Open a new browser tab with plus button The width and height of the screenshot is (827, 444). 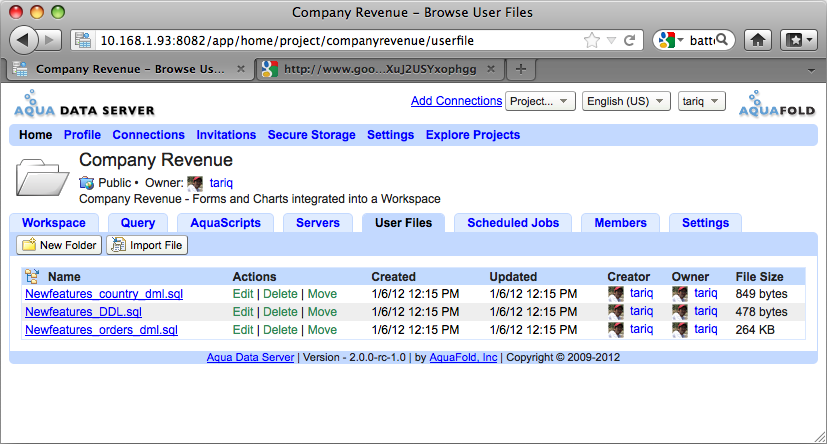point(521,69)
